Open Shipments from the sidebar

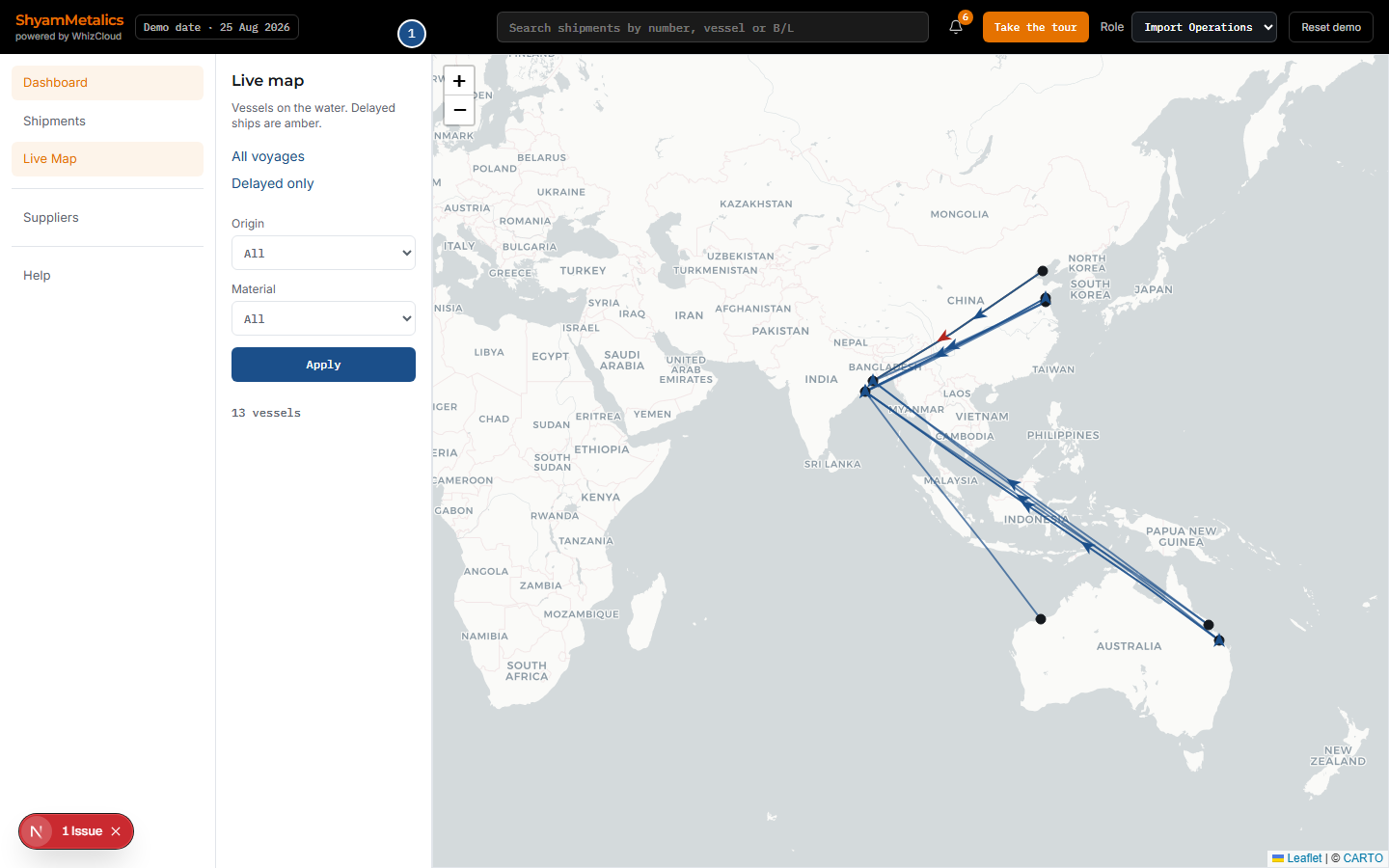(107, 122)
